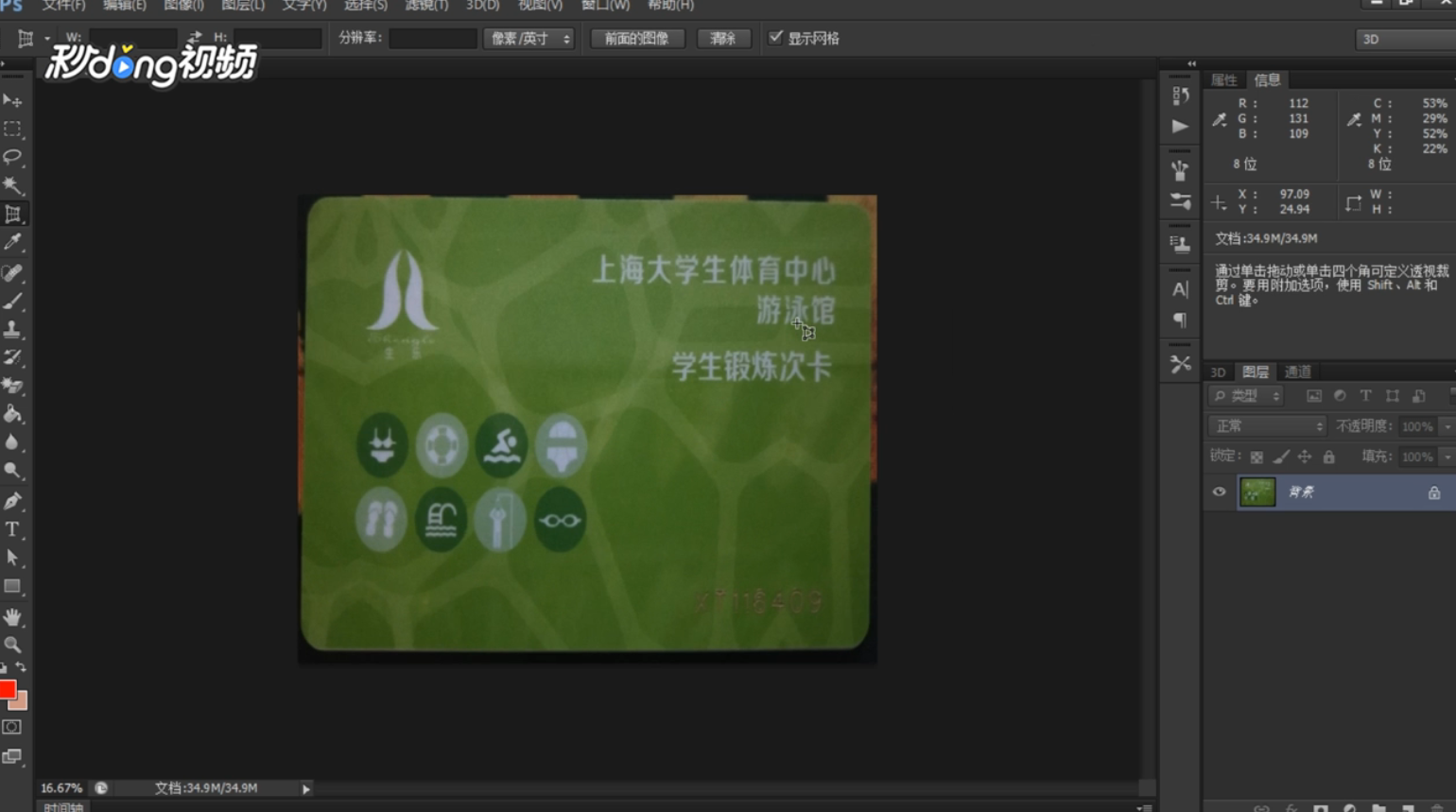Click the red foreground color swatch

8,689
